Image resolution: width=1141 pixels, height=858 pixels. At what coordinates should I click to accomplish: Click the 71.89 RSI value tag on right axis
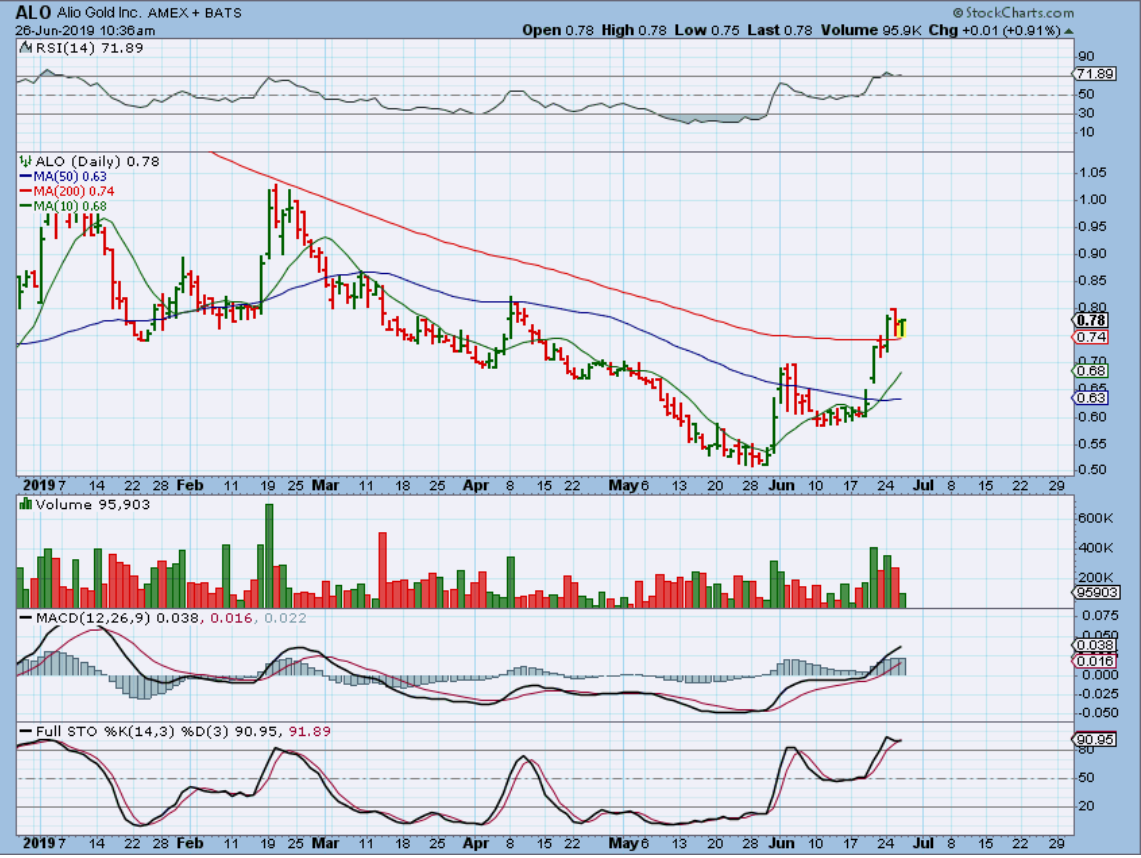(1094, 74)
